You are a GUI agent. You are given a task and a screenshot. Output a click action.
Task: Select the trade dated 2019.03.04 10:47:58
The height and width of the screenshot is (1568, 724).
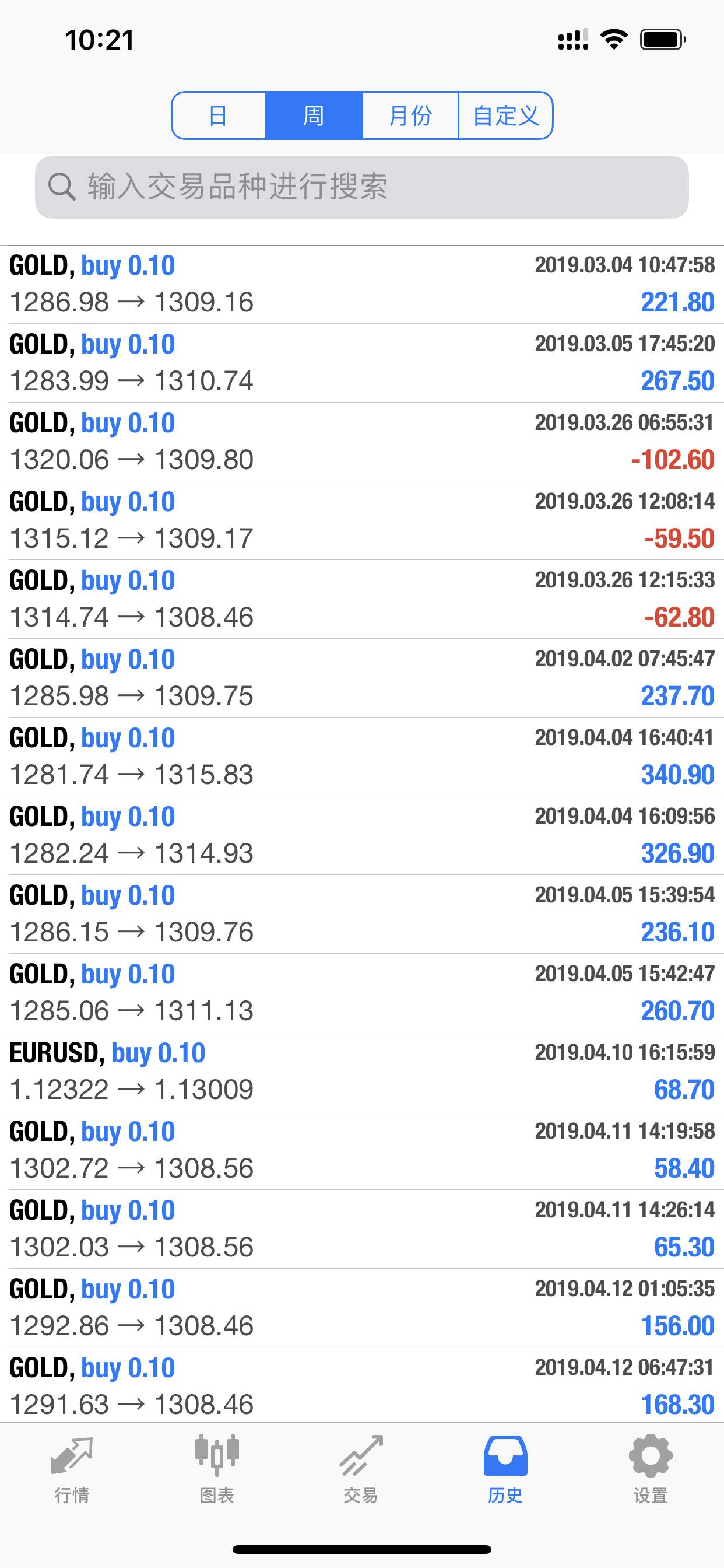coord(362,284)
